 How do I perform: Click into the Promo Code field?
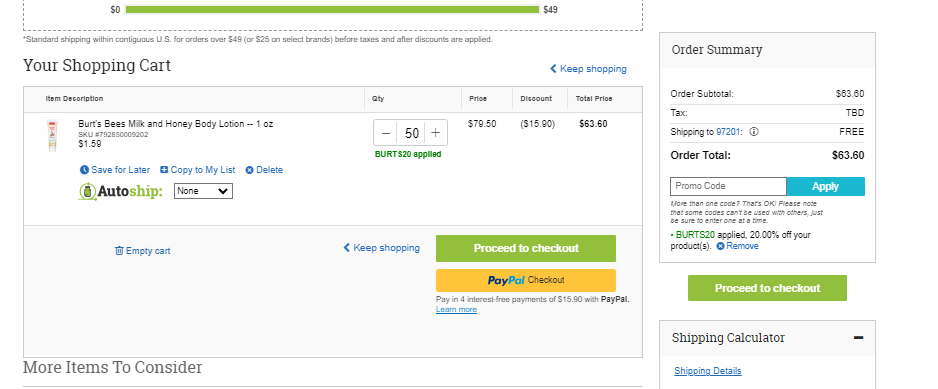click(x=728, y=186)
